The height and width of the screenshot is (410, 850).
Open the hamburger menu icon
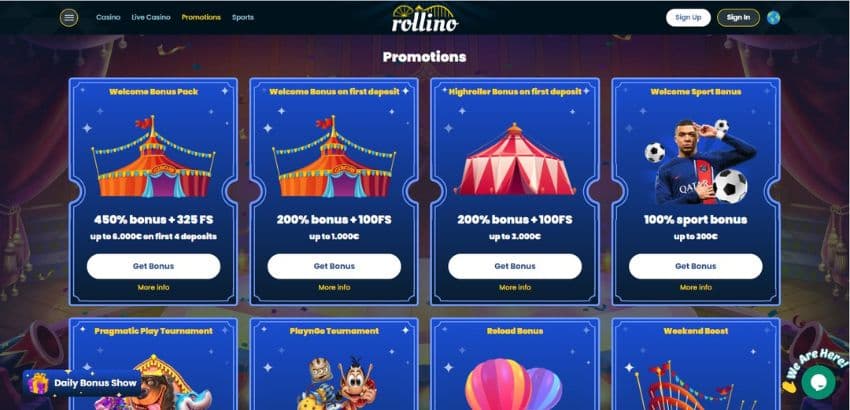(x=69, y=18)
